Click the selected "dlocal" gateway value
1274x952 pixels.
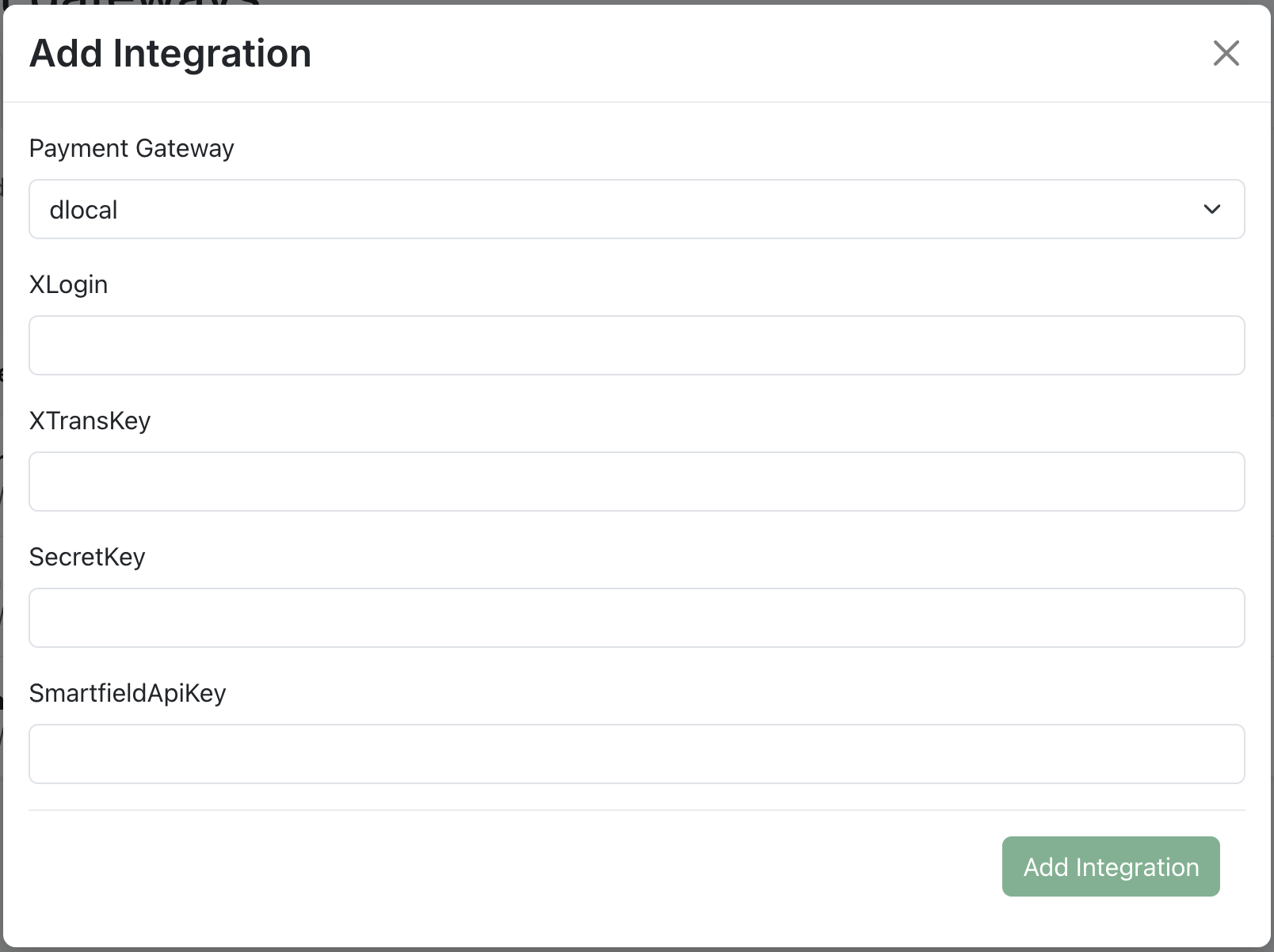coord(84,210)
